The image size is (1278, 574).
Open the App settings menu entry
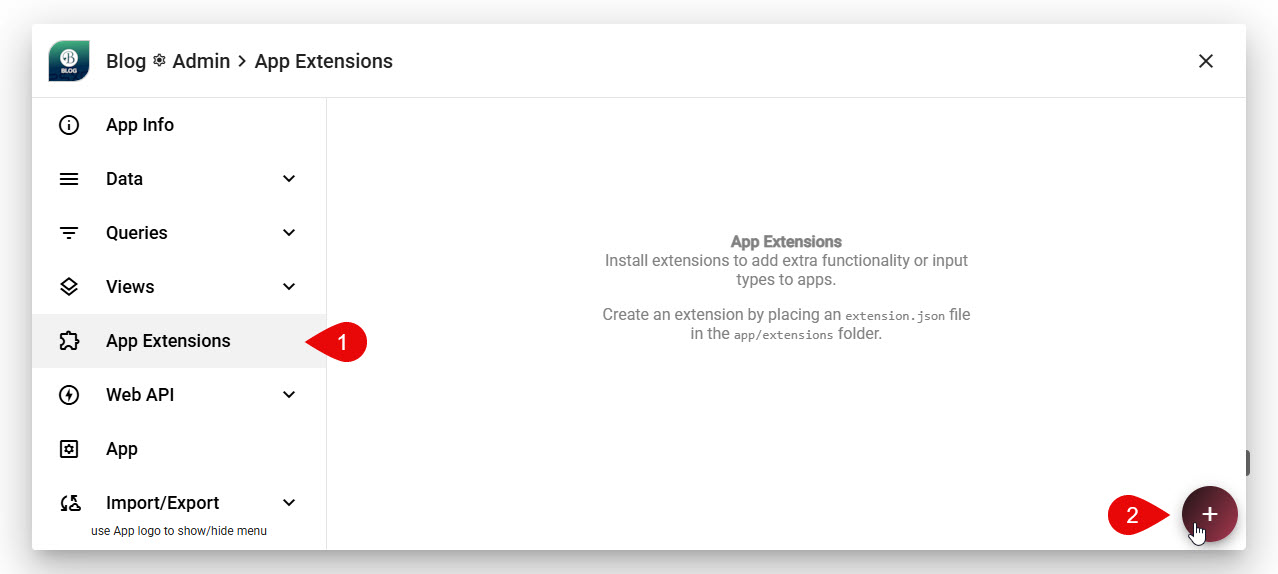point(122,449)
